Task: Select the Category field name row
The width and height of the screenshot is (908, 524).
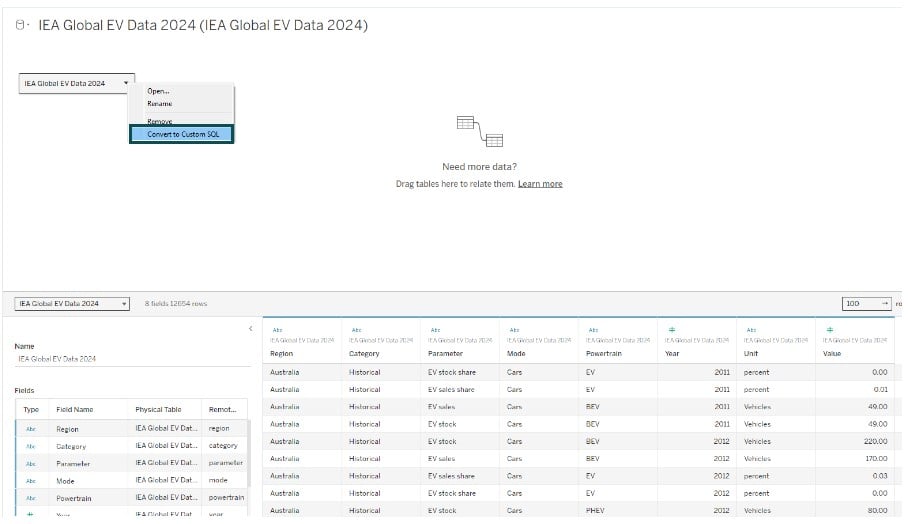Action: 71,446
